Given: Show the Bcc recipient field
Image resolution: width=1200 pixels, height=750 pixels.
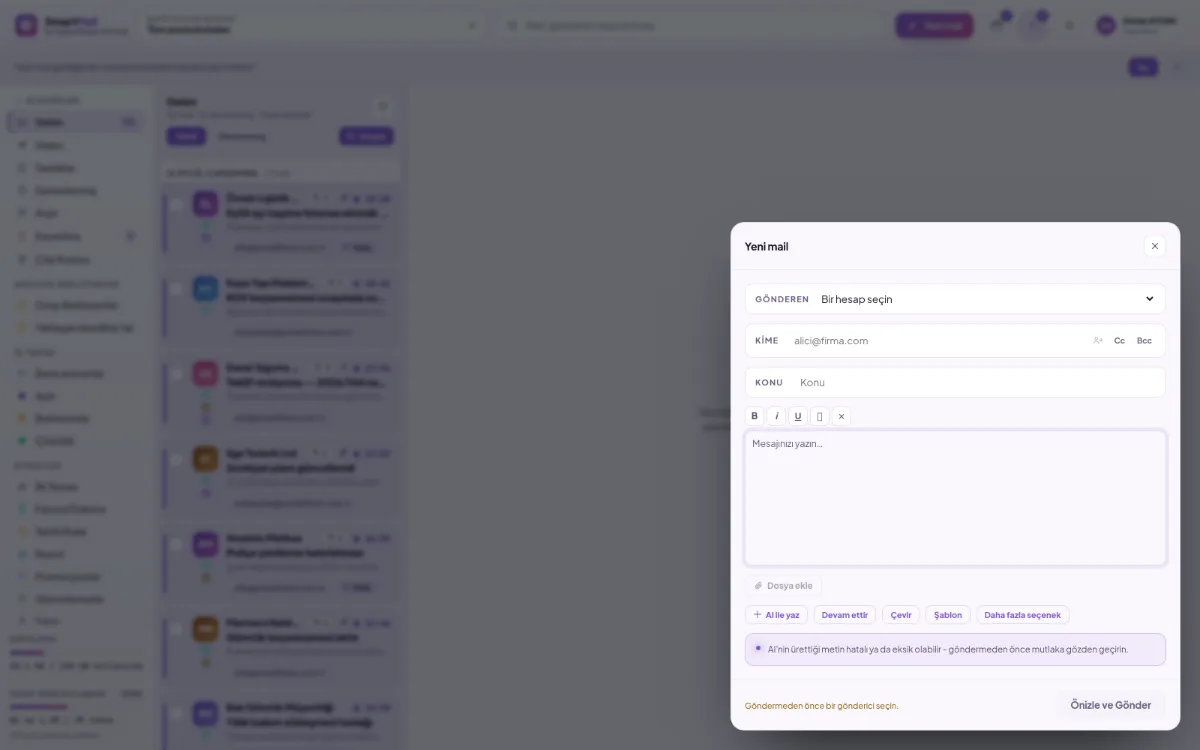Looking at the screenshot, I should coord(1144,341).
